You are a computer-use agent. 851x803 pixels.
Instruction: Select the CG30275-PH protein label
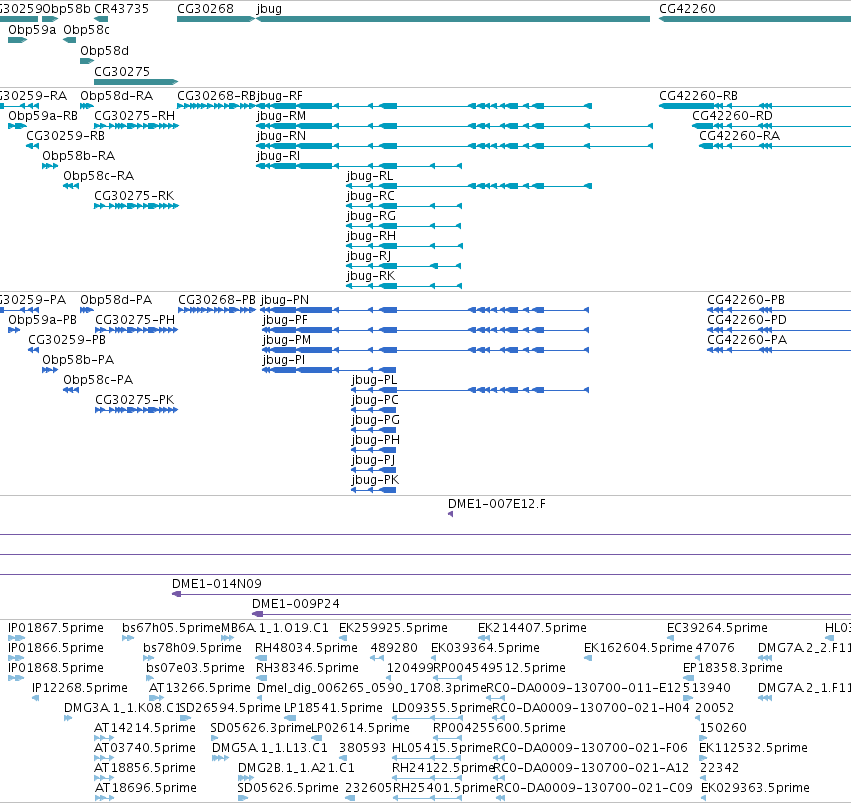[135, 320]
